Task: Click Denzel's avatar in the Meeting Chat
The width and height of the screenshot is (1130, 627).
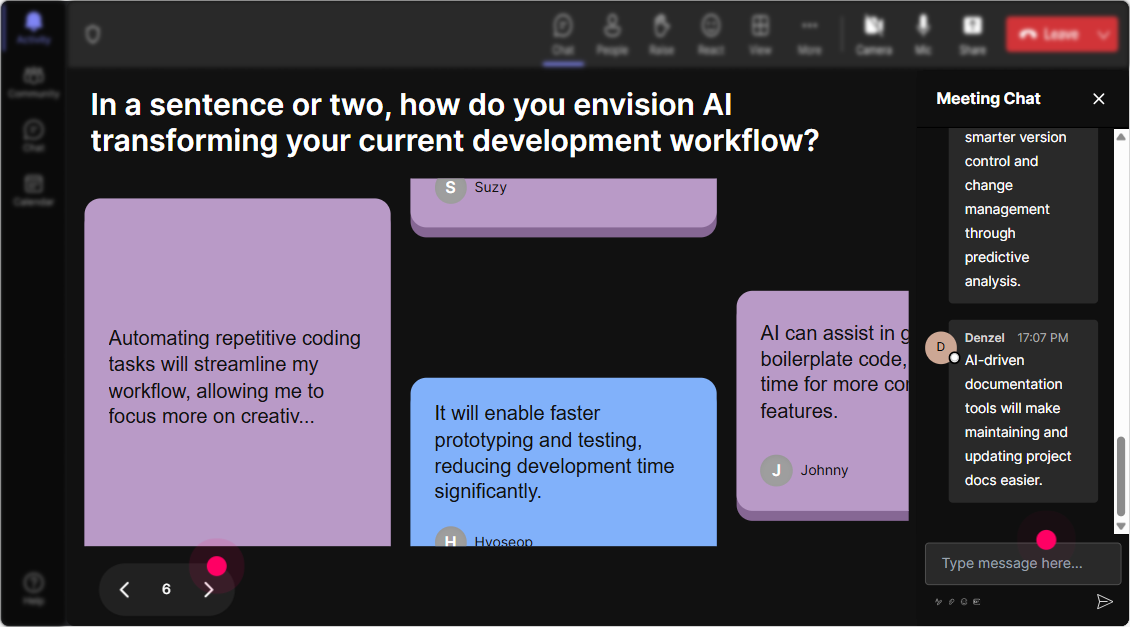Action: tap(940, 347)
